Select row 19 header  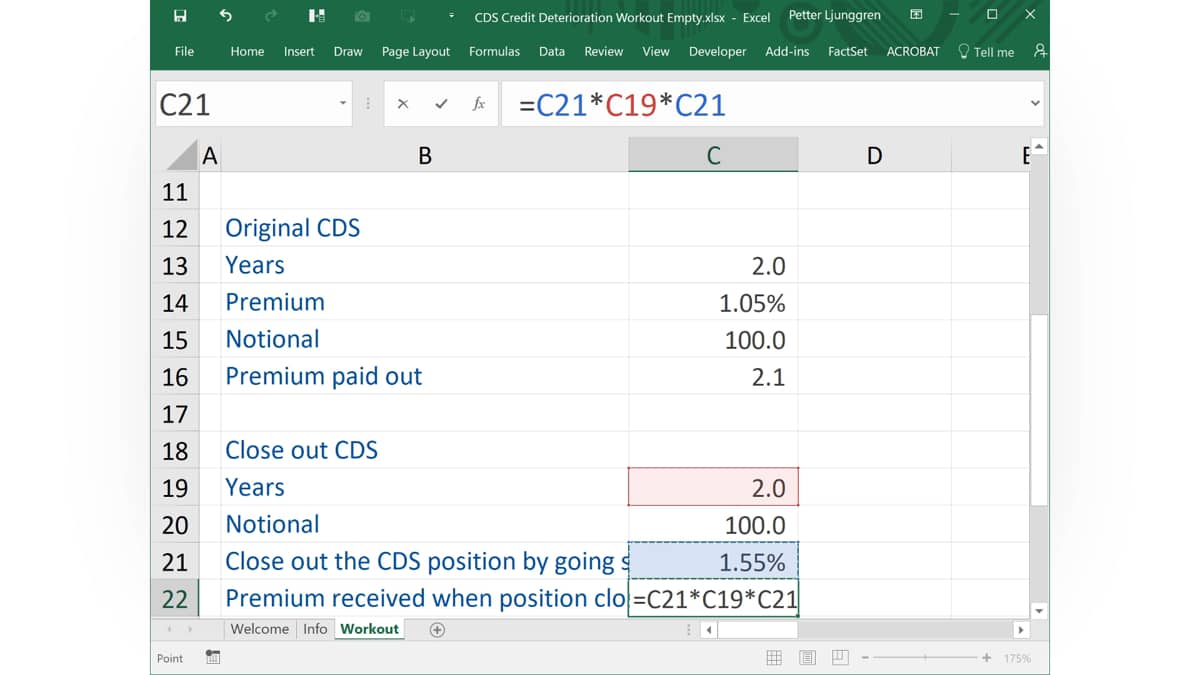click(x=175, y=487)
